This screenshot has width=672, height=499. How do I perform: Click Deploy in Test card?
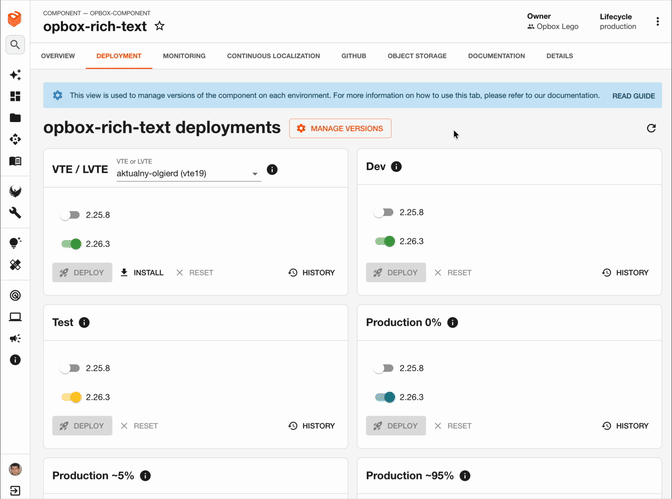tap(82, 426)
